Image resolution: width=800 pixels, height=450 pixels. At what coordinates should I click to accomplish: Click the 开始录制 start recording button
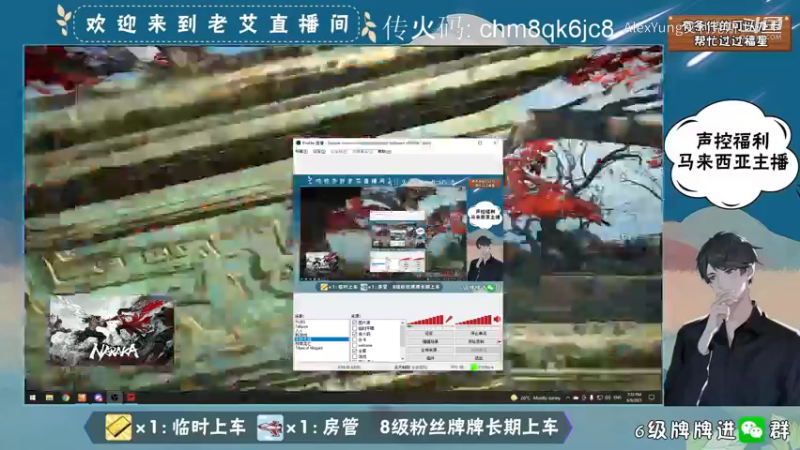click(476, 342)
